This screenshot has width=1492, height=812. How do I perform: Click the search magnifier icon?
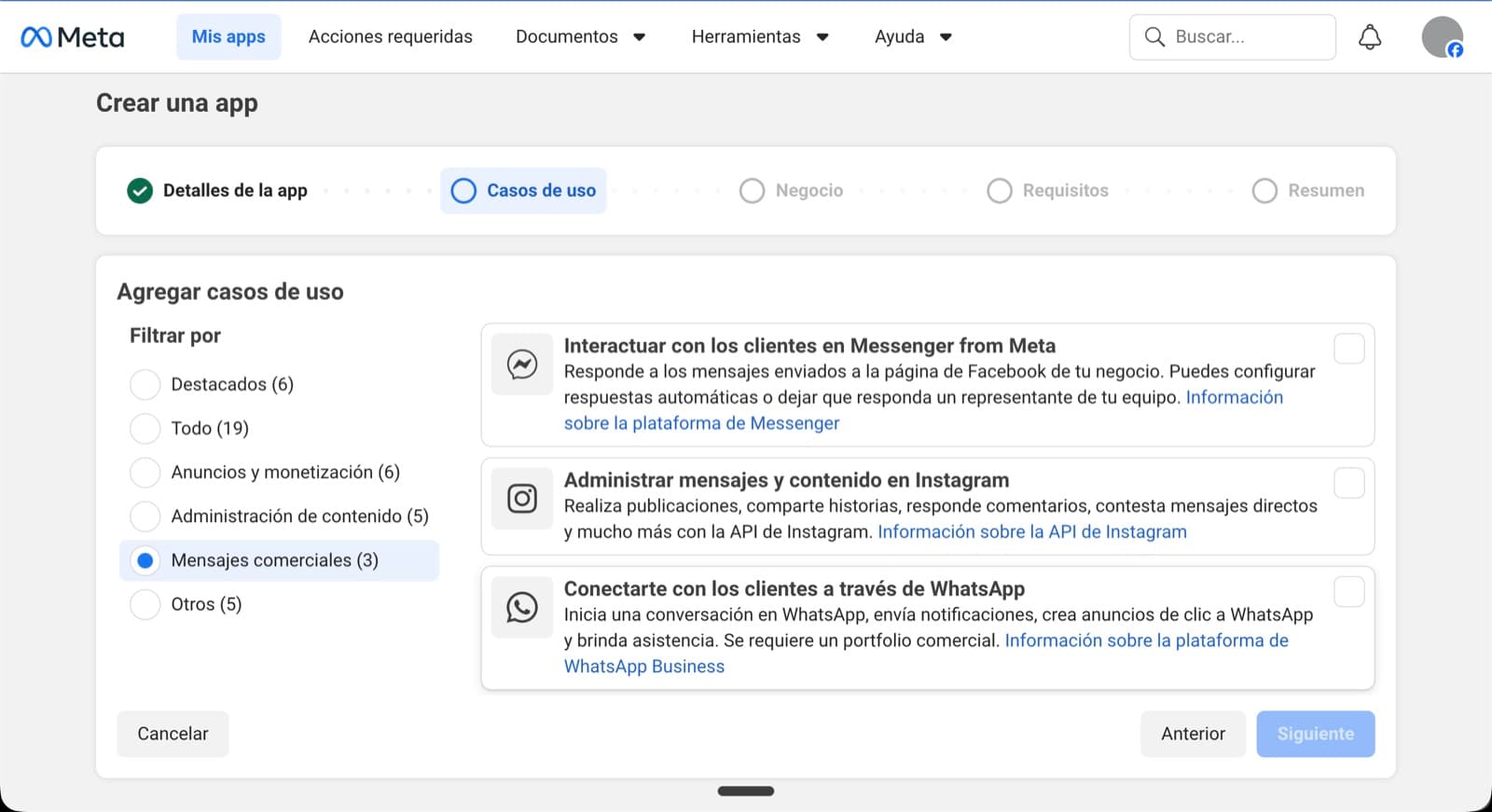coord(1154,37)
